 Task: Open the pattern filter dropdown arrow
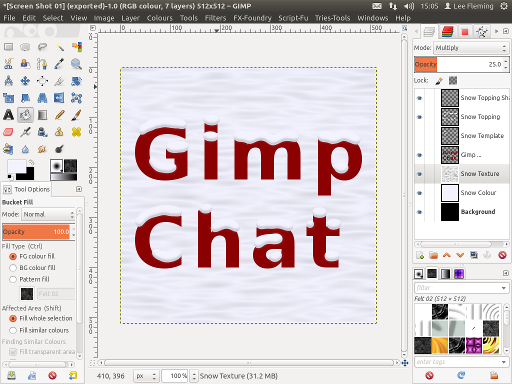click(504, 288)
